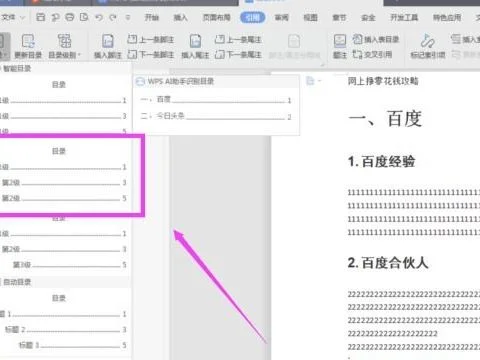
Task: Click the Print icon in quick access toolbar
Action: [70, 17]
